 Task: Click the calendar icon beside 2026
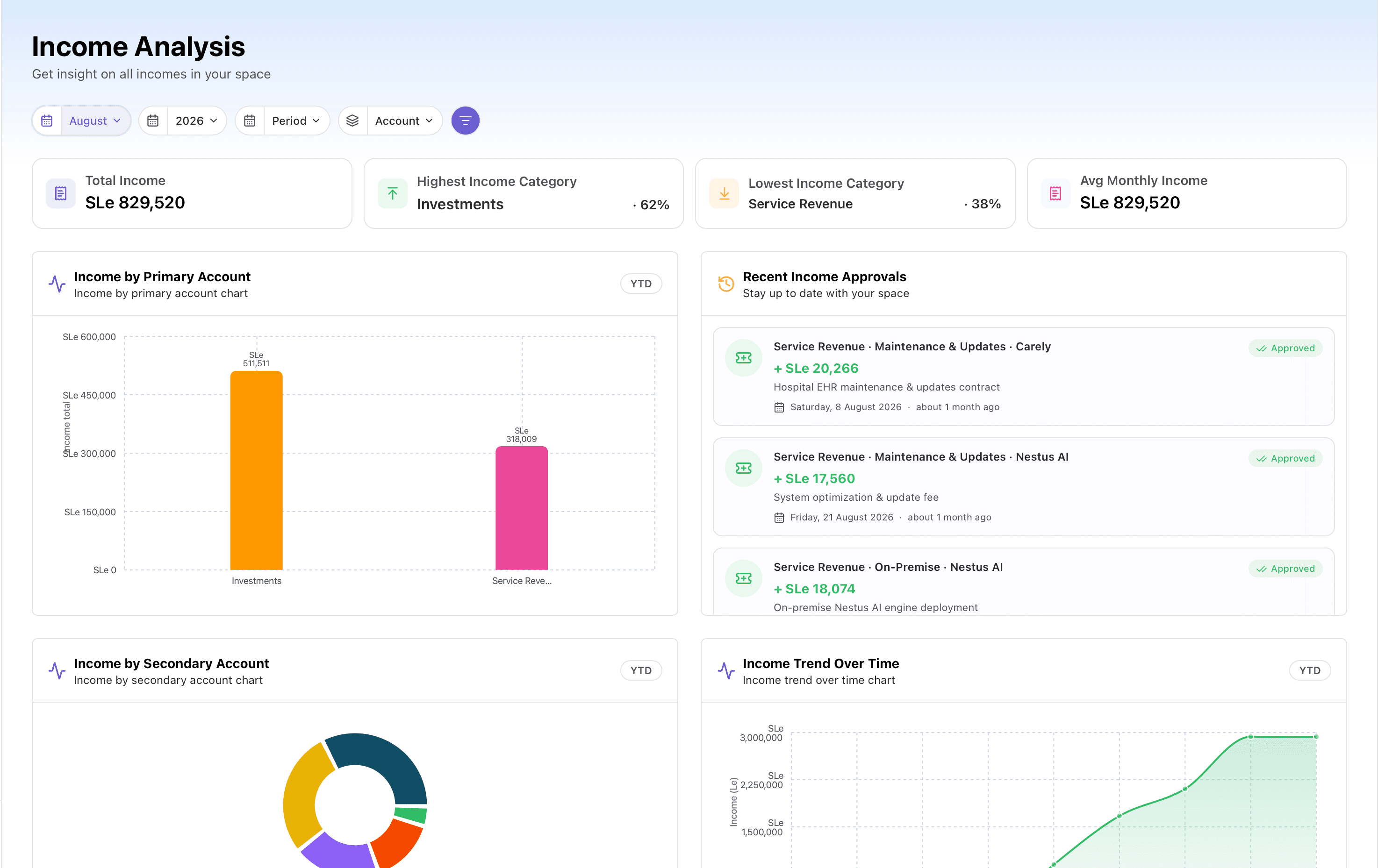click(153, 121)
